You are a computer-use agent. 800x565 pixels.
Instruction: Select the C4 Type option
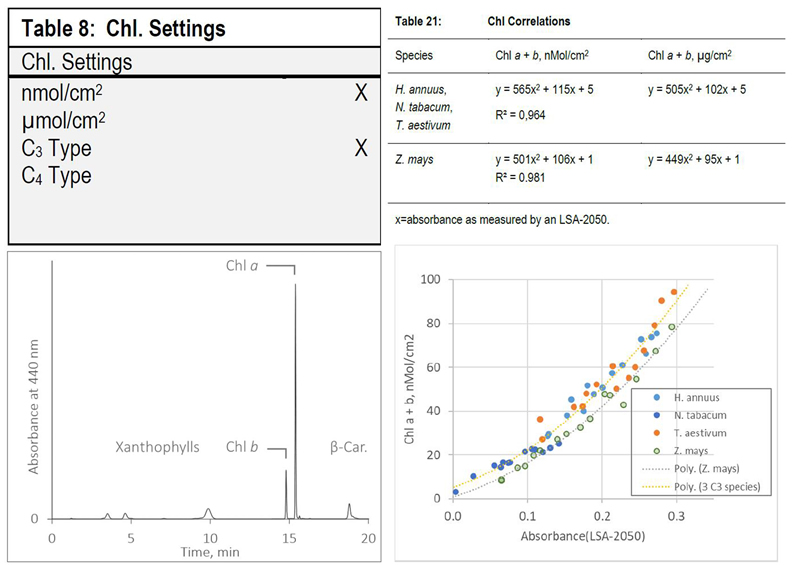pyautogui.click(x=57, y=176)
